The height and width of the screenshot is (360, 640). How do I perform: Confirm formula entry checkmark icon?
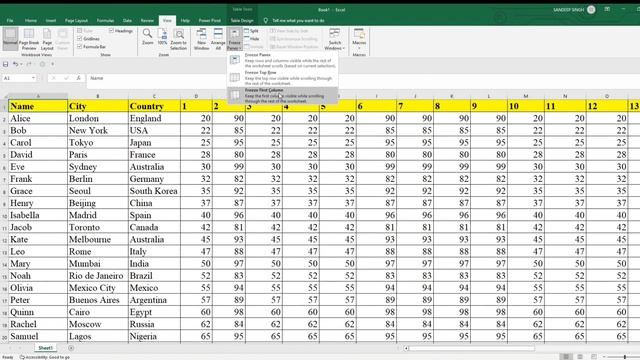pyautogui.click(x=66, y=78)
